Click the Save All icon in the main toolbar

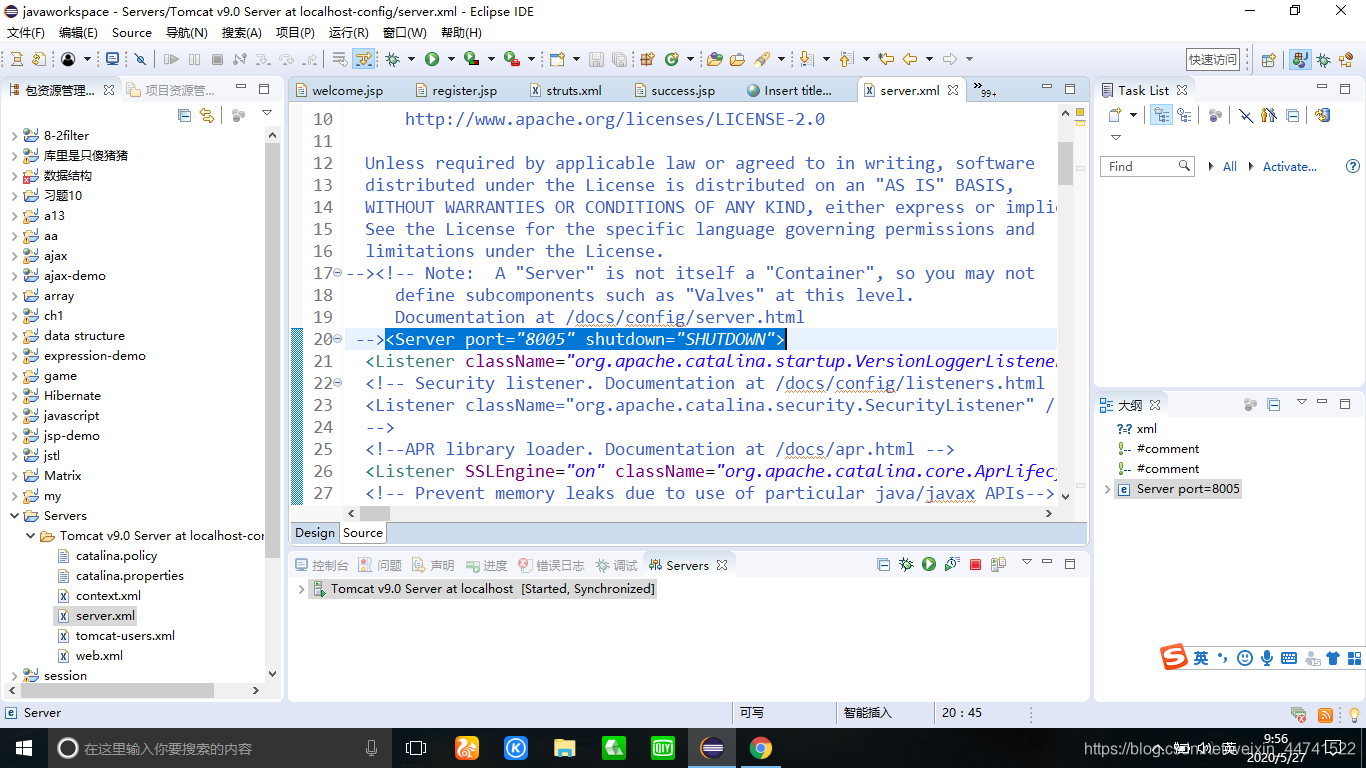pyautogui.click(x=619, y=59)
